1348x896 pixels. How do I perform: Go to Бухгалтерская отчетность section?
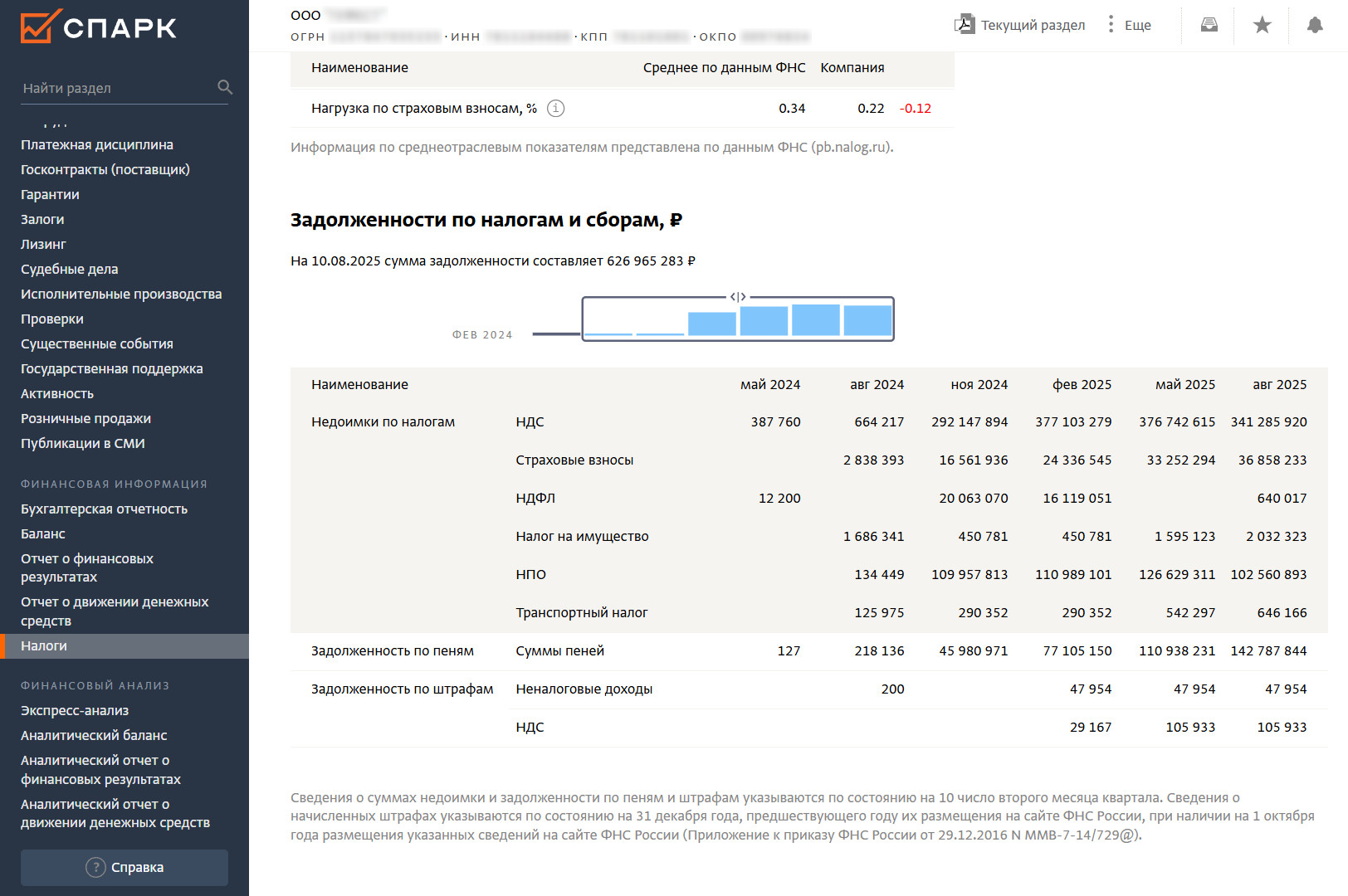pos(104,509)
